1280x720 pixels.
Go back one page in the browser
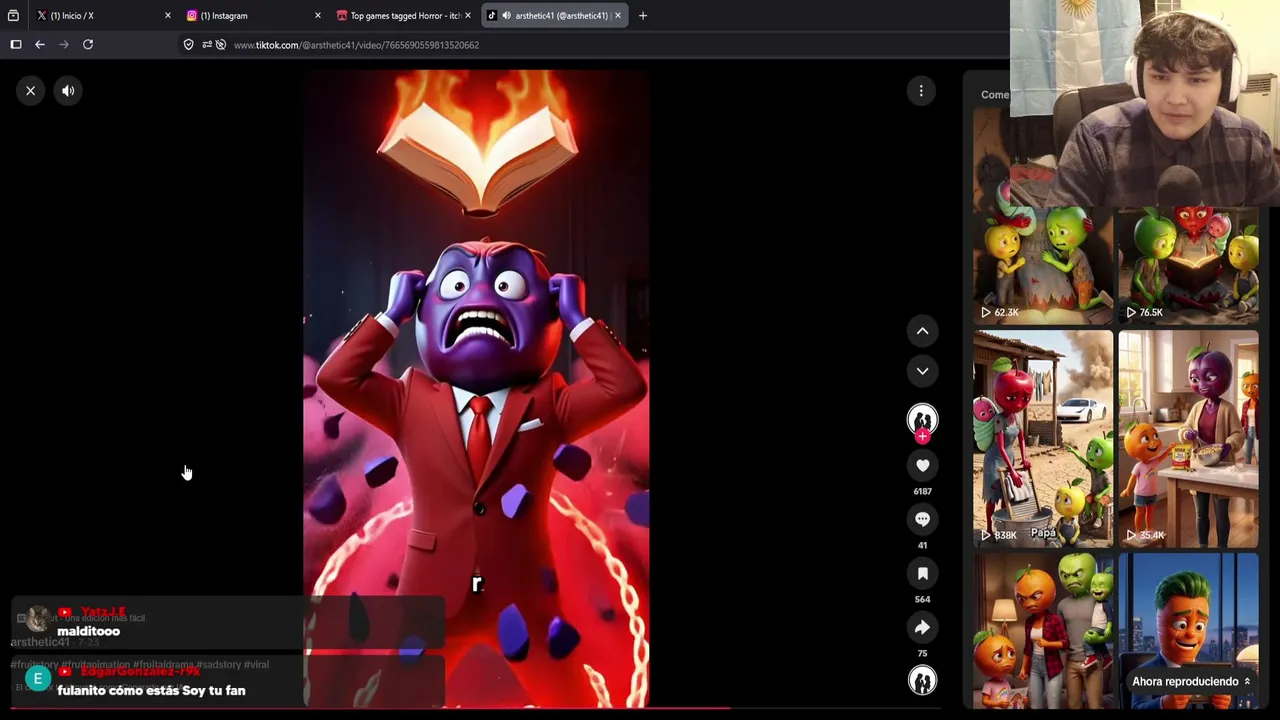pyautogui.click(x=40, y=44)
